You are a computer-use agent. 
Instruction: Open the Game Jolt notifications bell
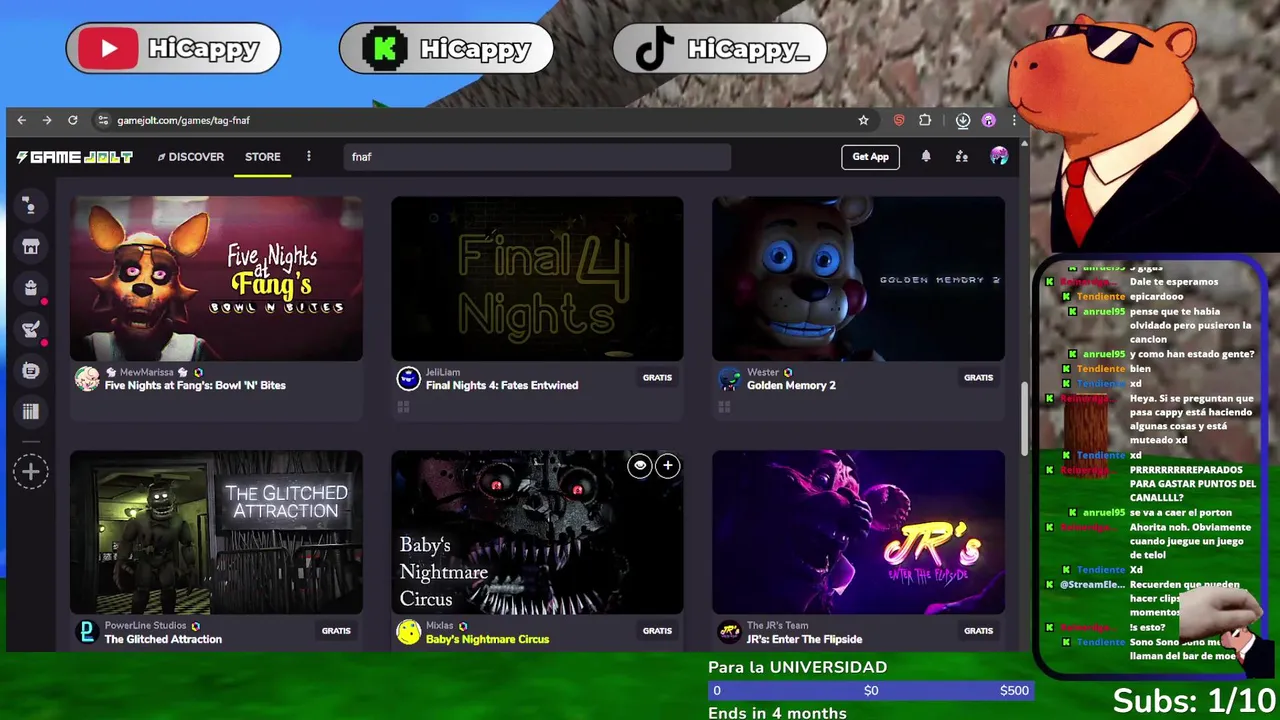926,157
